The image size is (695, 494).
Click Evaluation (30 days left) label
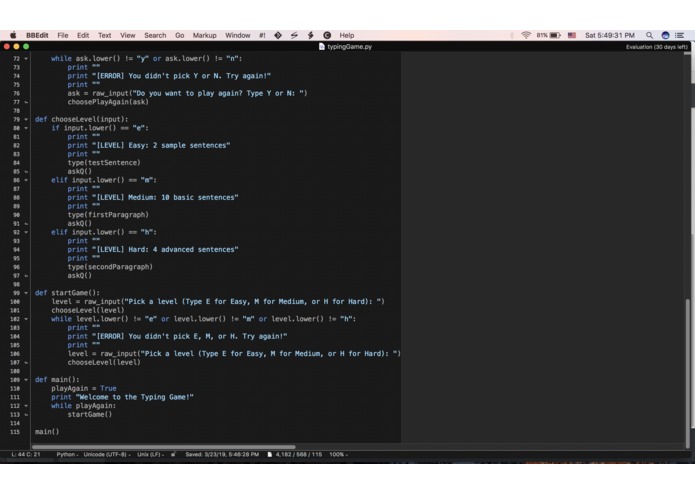(x=657, y=47)
